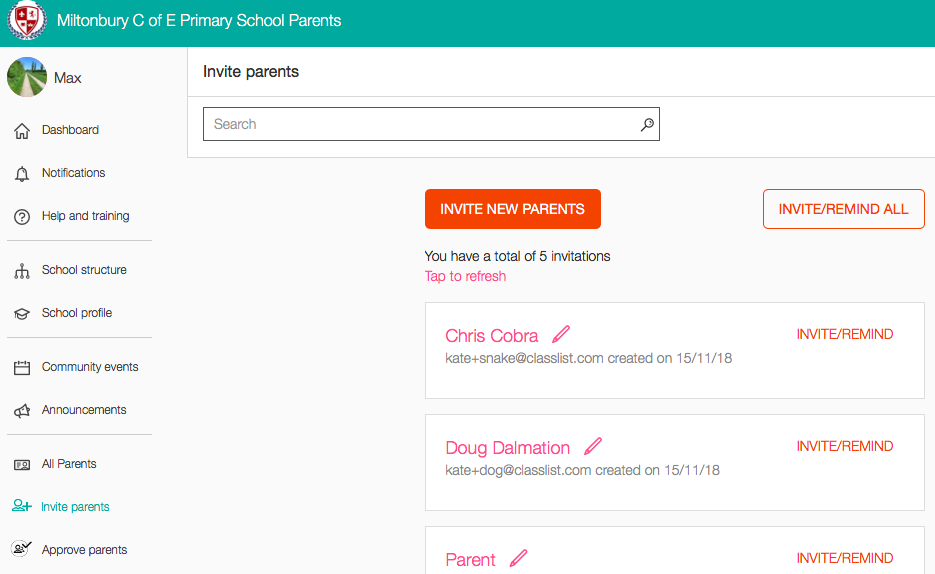Click pencil icon beside Doug Dalmation
This screenshot has height=574, width=935.
[x=593, y=446]
